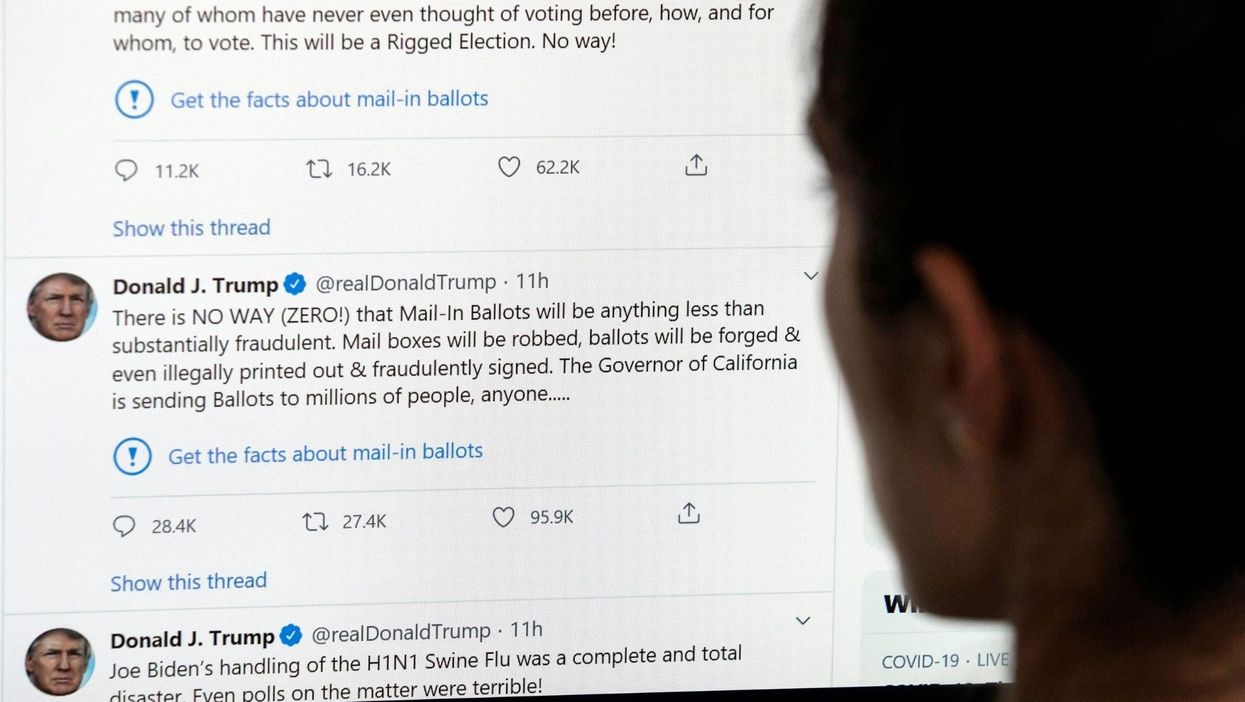Screen dimensions: 1245x702
Task: Share the Rigged Election tweet
Action: click(x=696, y=165)
